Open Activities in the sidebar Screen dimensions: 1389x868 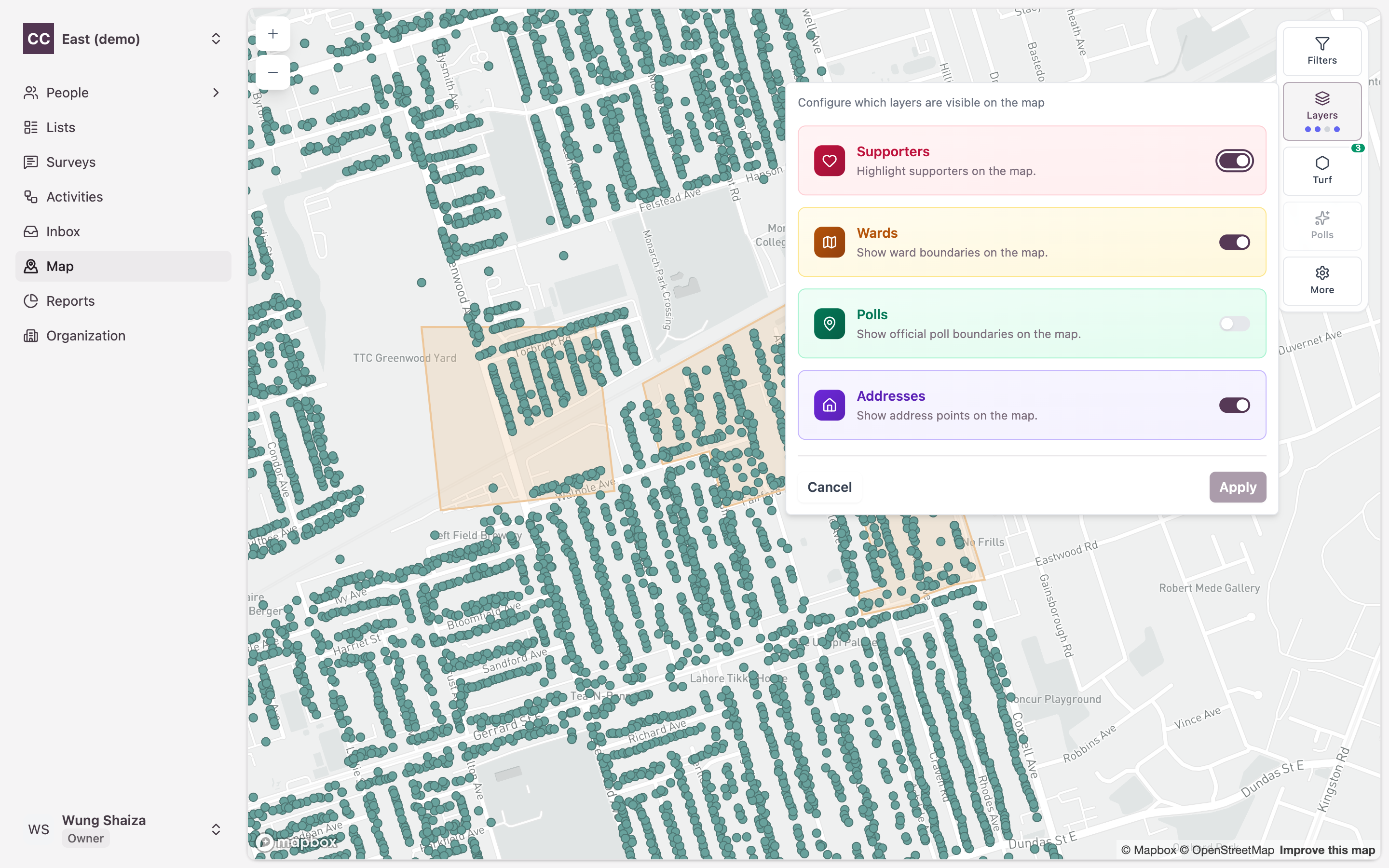point(123,197)
